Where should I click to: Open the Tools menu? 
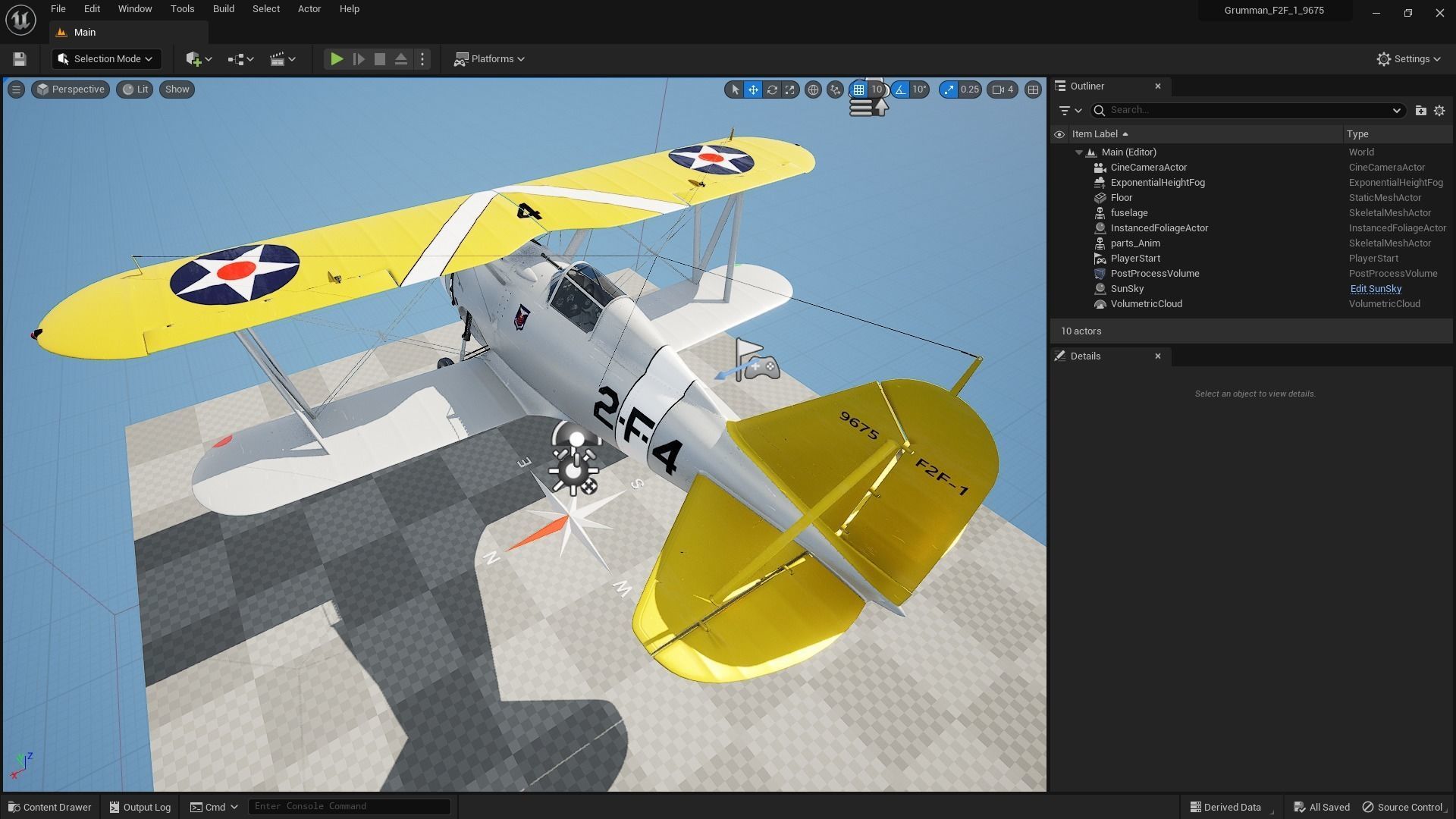[182, 9]
